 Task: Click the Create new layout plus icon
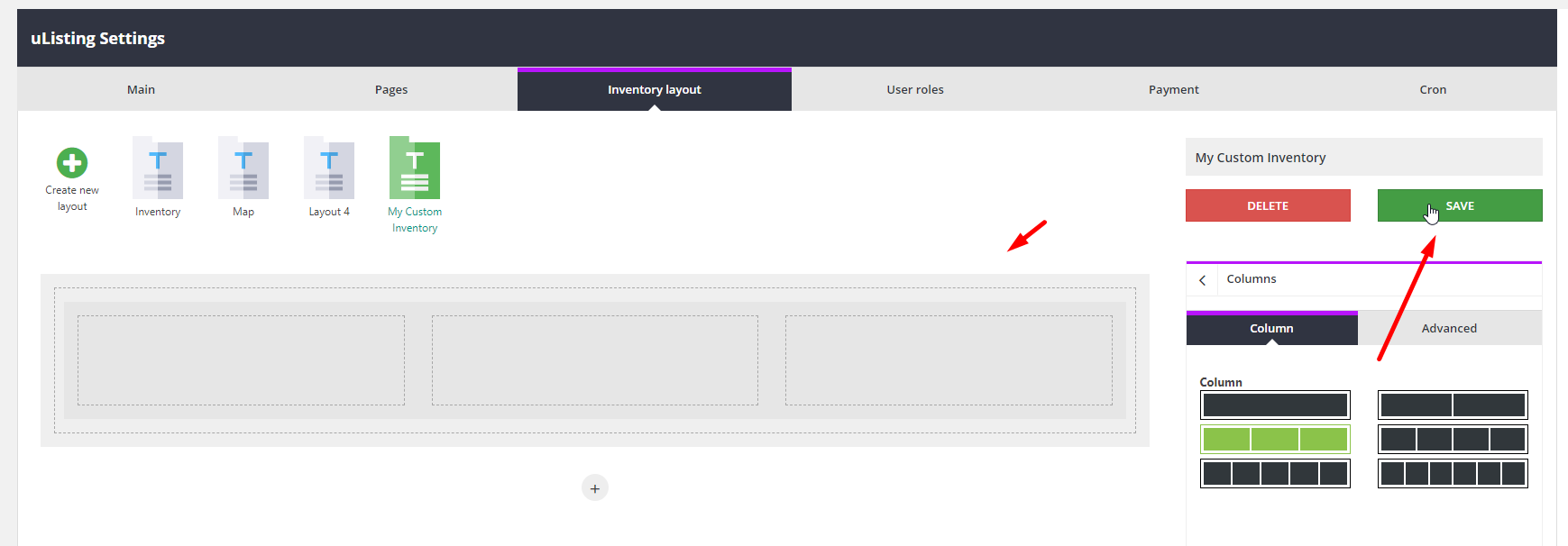point(72,163)
